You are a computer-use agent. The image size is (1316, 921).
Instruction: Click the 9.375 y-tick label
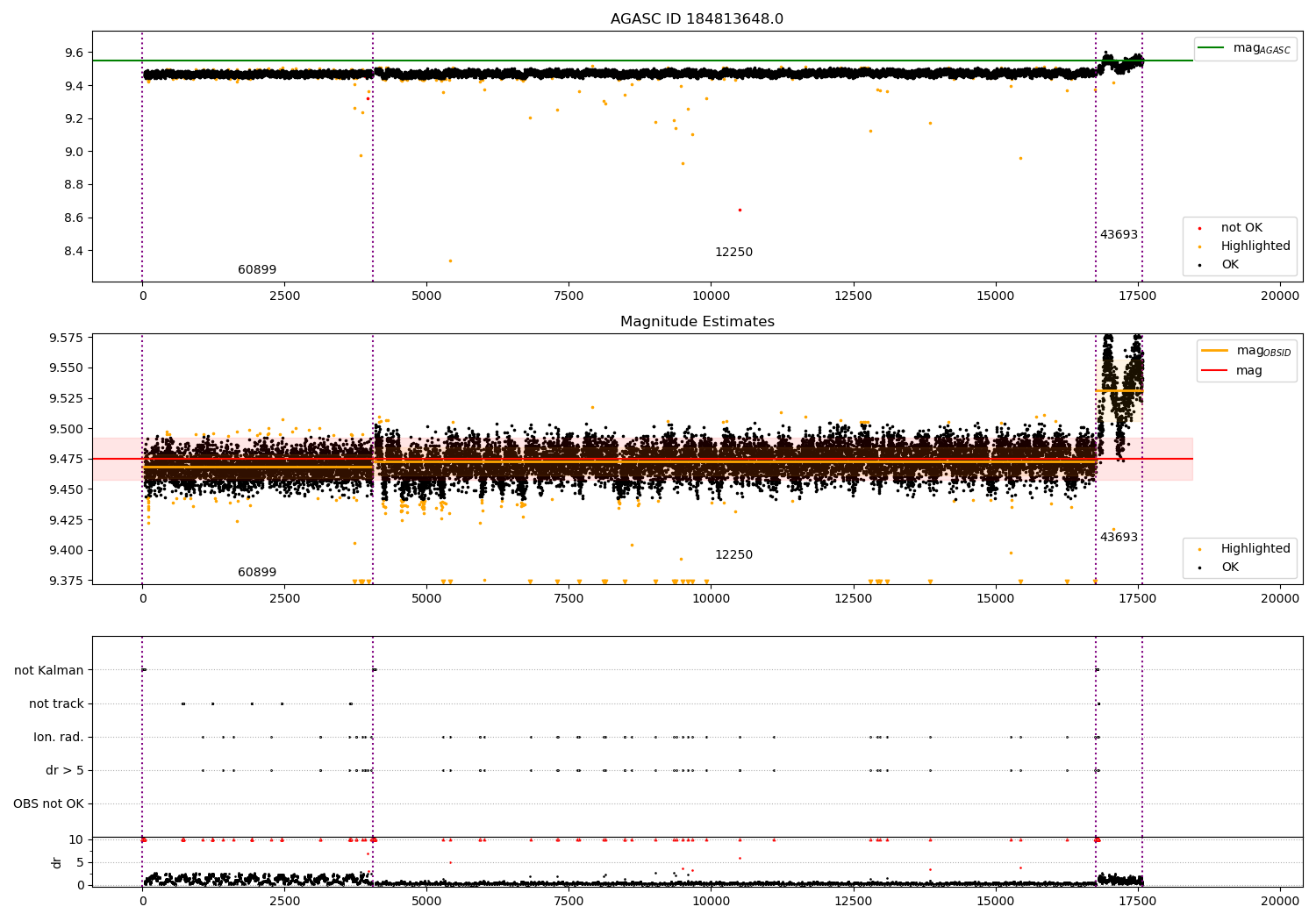68,582
